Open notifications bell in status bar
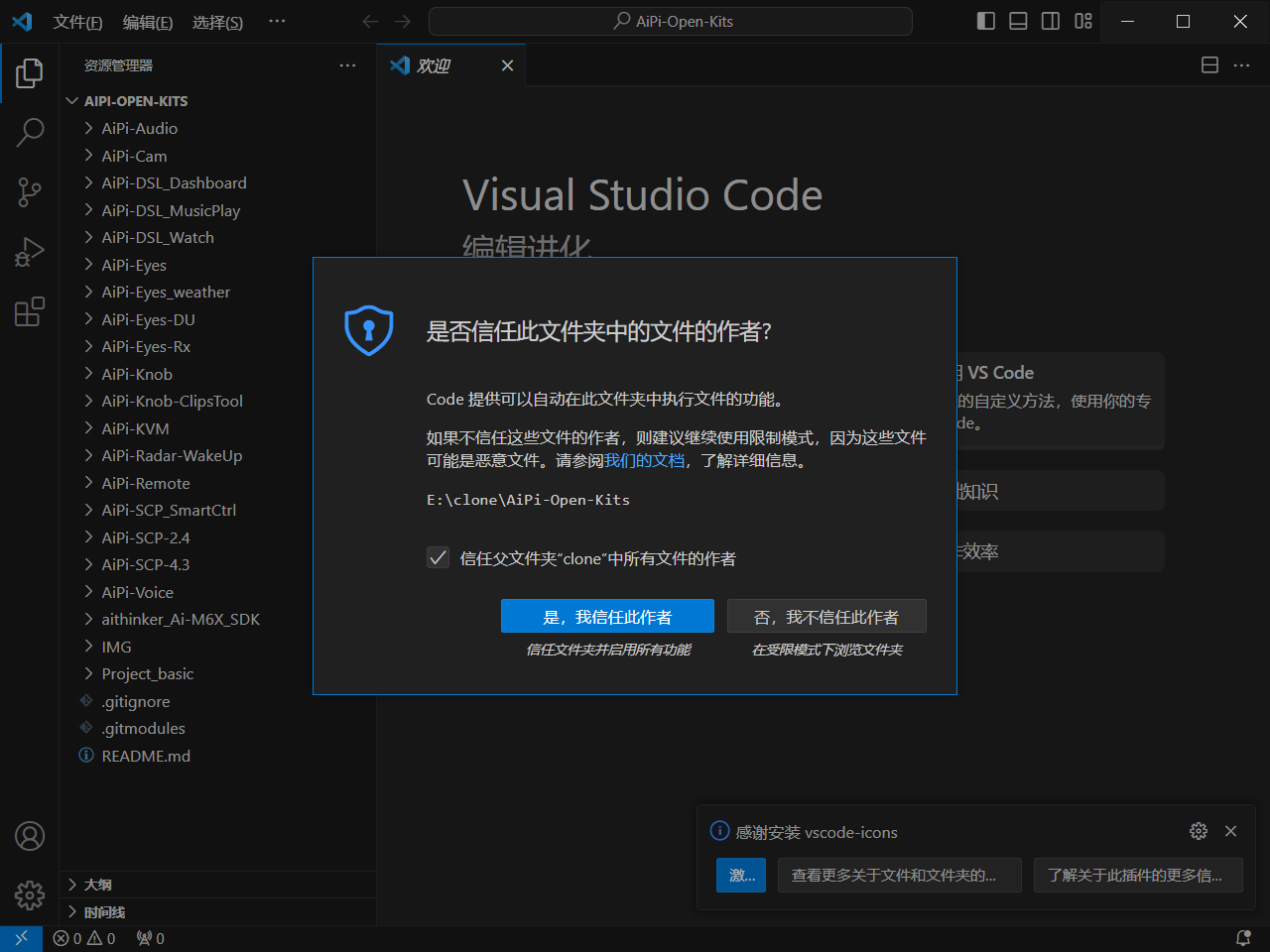The width and height of the screenshot is (1270, 952). click(x=1243, y=938)
